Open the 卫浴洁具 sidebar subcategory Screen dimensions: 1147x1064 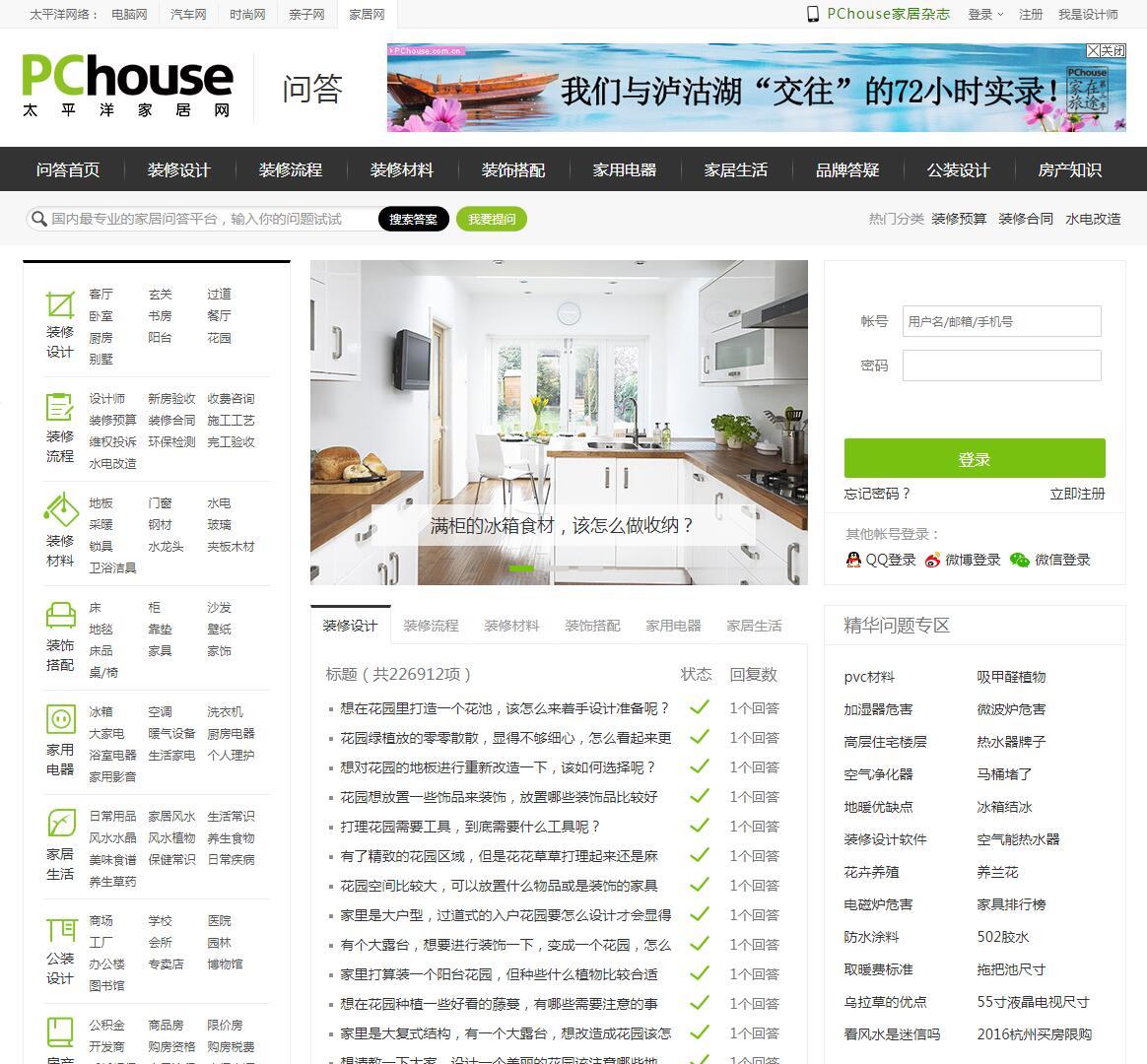[112, 567]
